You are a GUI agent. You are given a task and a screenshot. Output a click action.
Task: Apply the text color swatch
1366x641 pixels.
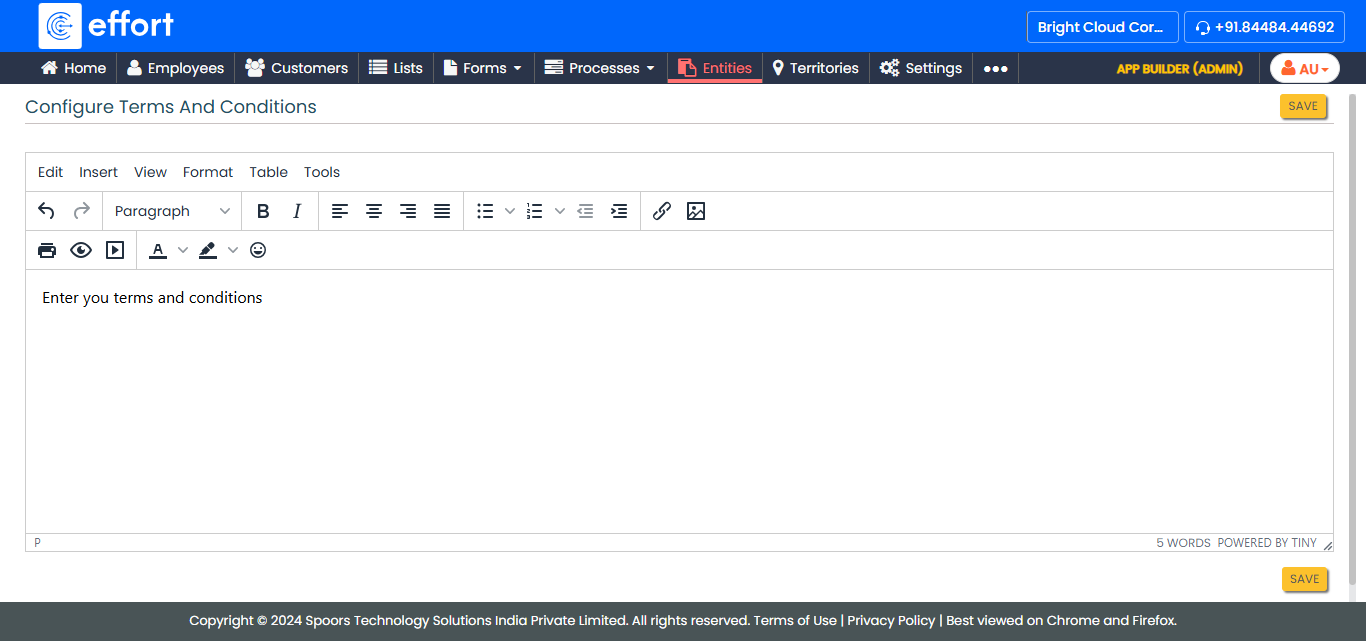tap(158, 250)
